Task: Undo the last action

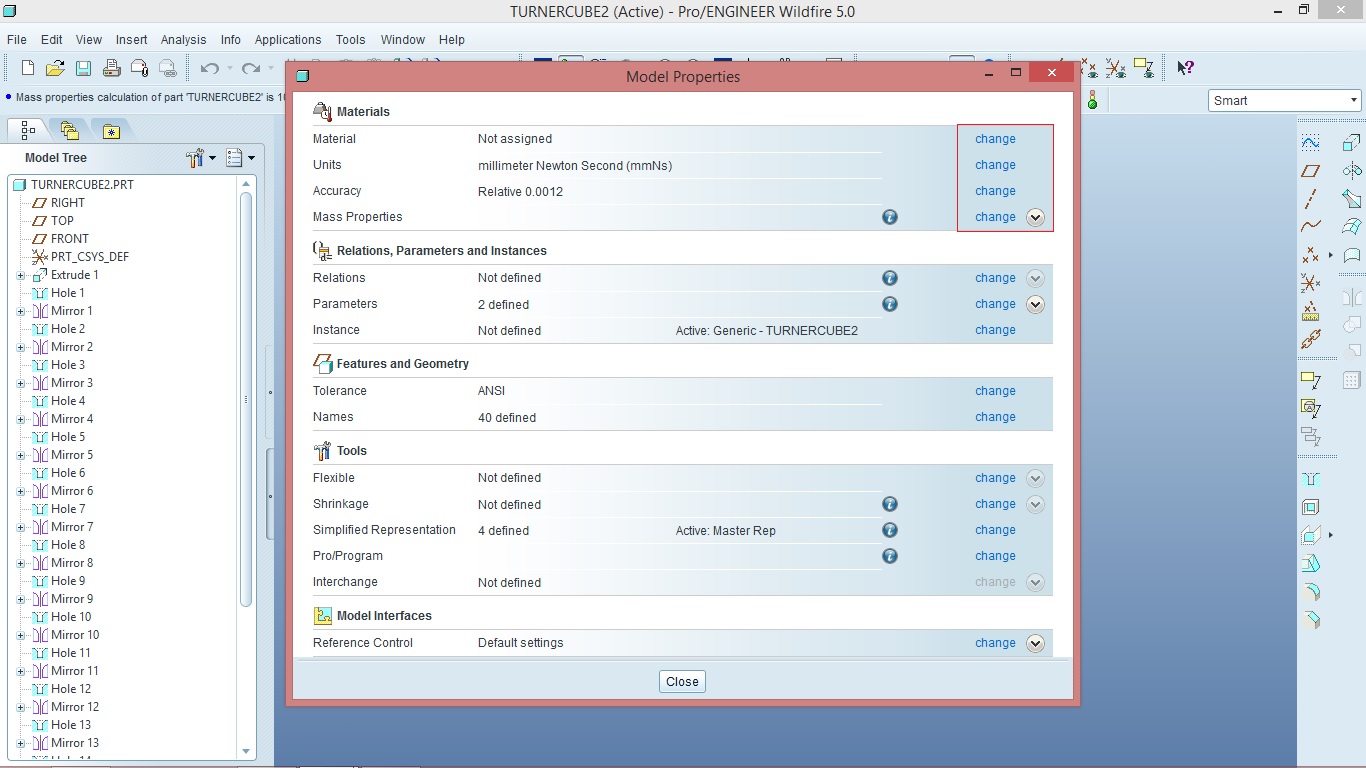Action: [209, 68]
